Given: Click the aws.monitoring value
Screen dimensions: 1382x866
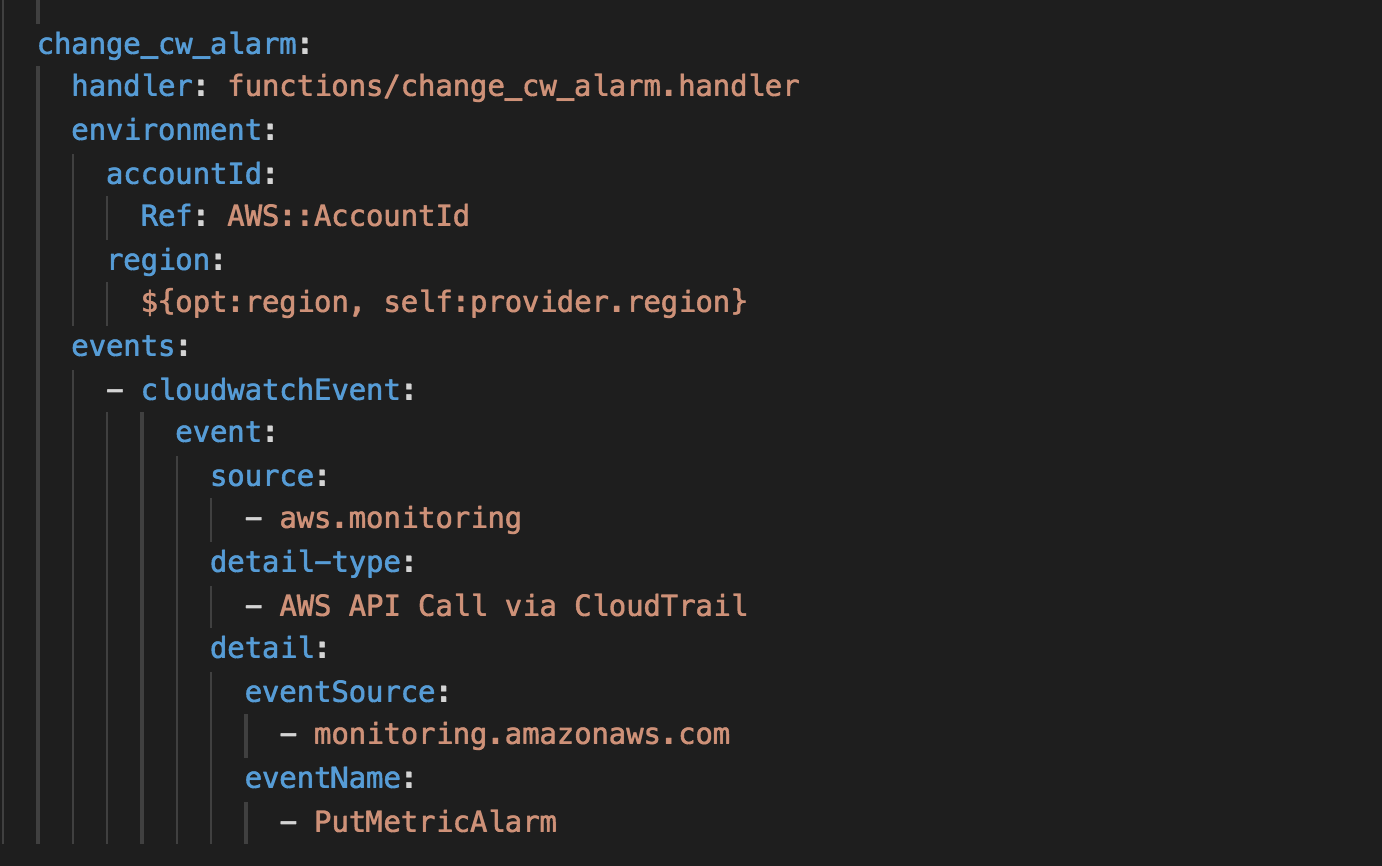Looking at the screenshot, I should (x=400, y=519).
